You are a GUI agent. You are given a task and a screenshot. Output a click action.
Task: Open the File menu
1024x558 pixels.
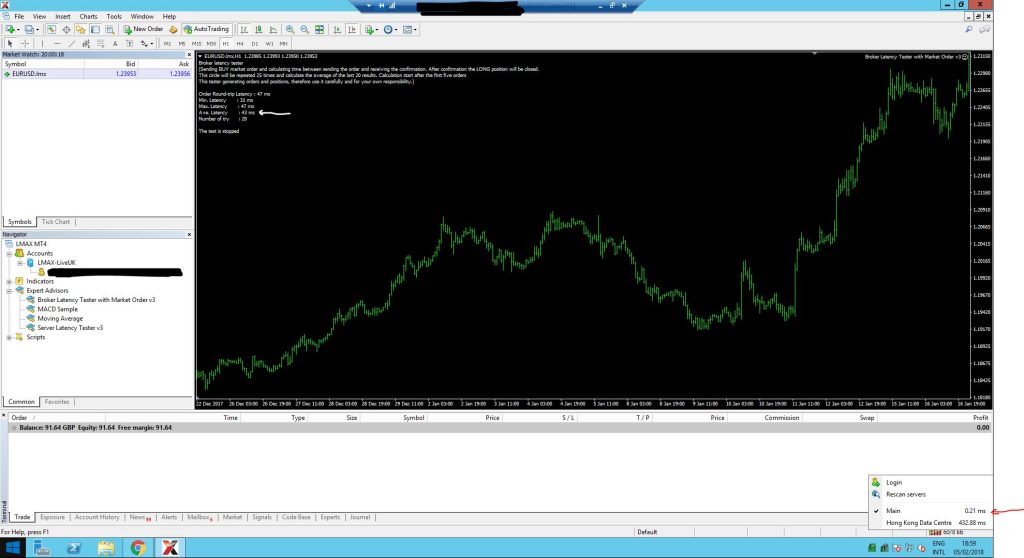click(19, 16)
